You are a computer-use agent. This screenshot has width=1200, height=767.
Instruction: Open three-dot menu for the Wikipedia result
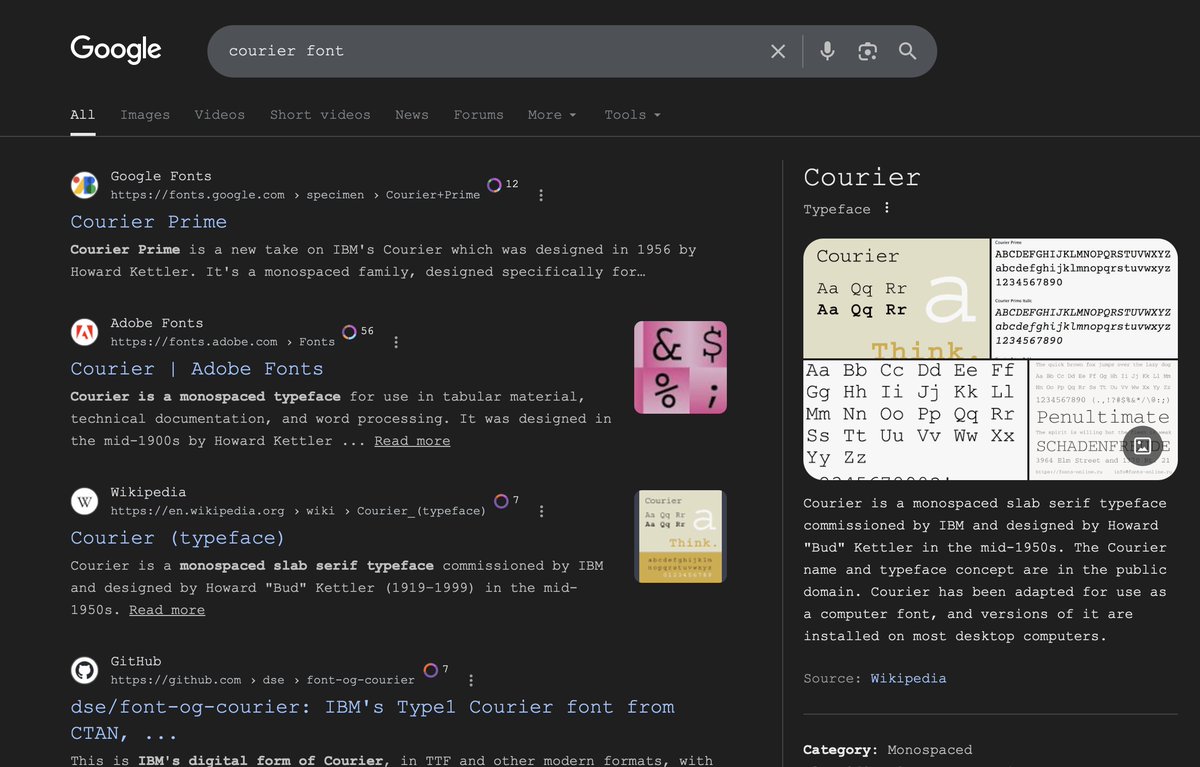click(541, 511)
